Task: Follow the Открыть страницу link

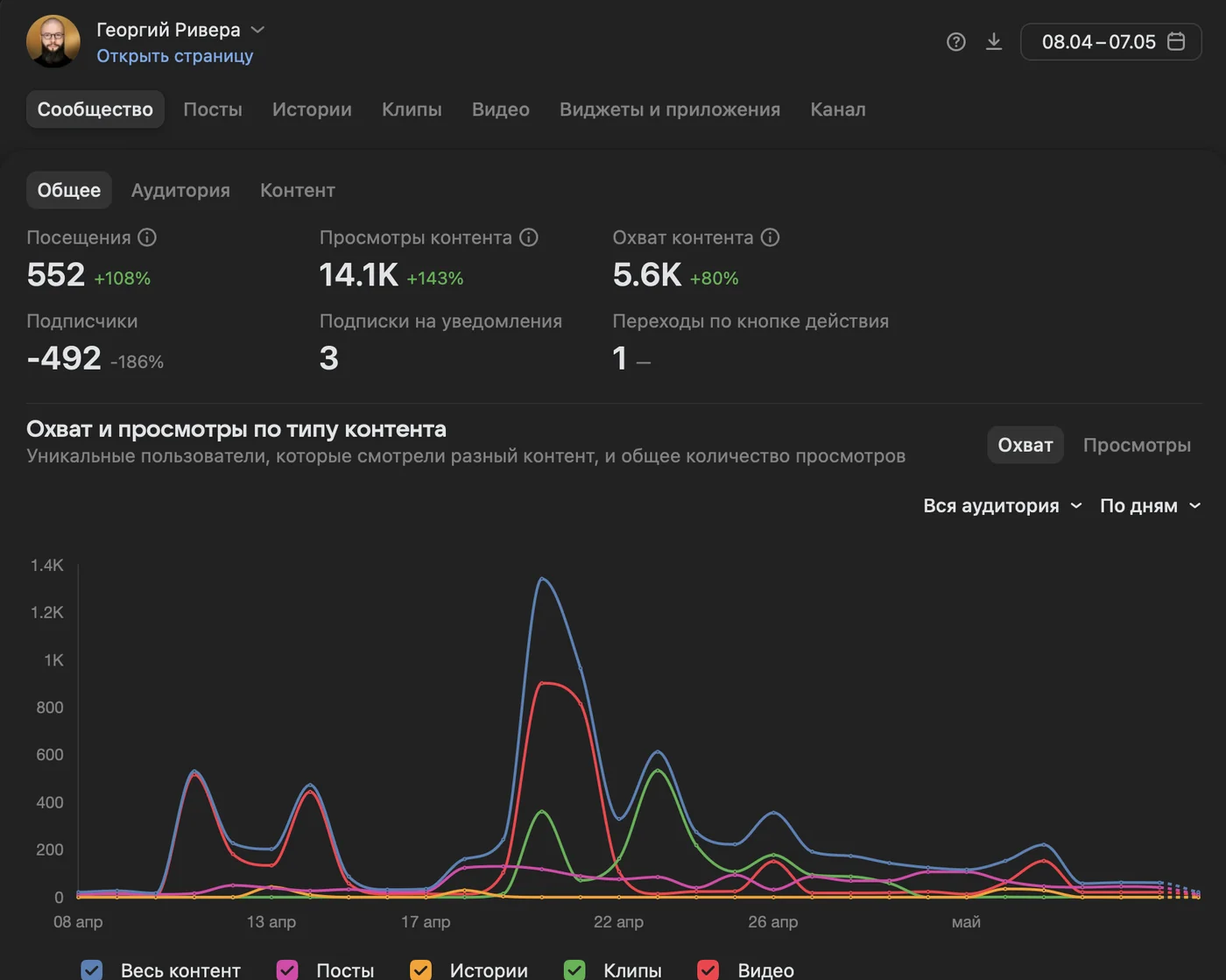Action: pos(175,56)
